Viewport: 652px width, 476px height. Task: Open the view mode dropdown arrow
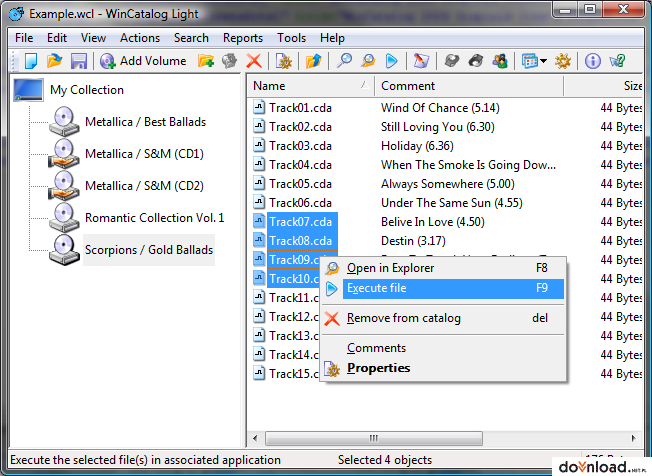coord(543,62)
